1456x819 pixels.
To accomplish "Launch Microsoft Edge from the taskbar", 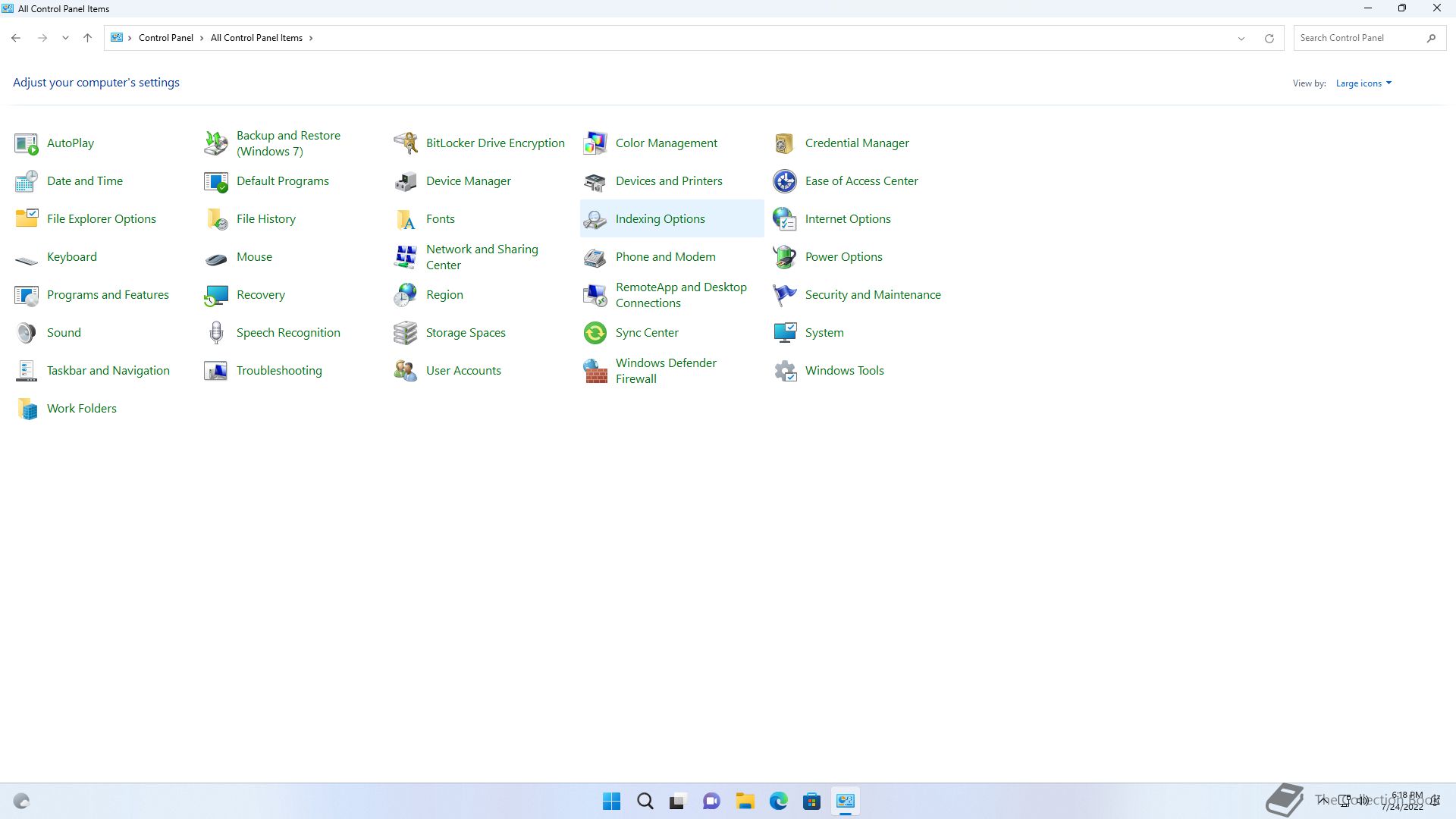I will click(778, 802).
